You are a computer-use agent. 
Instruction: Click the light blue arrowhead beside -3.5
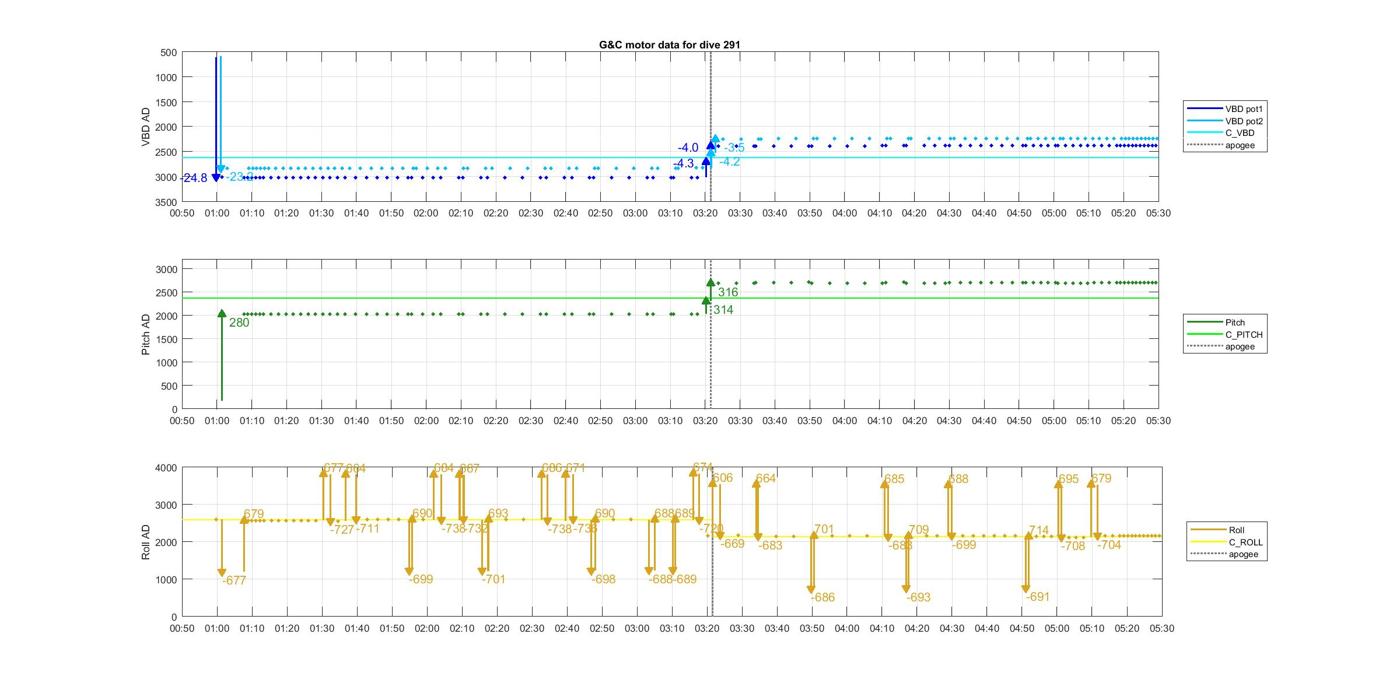point(716,139)
